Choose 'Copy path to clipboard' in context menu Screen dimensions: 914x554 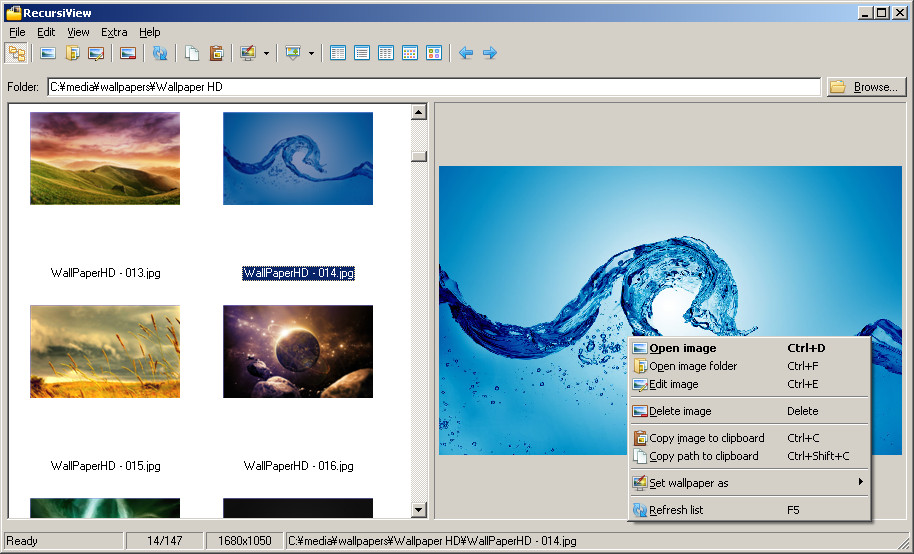[704, 456]
